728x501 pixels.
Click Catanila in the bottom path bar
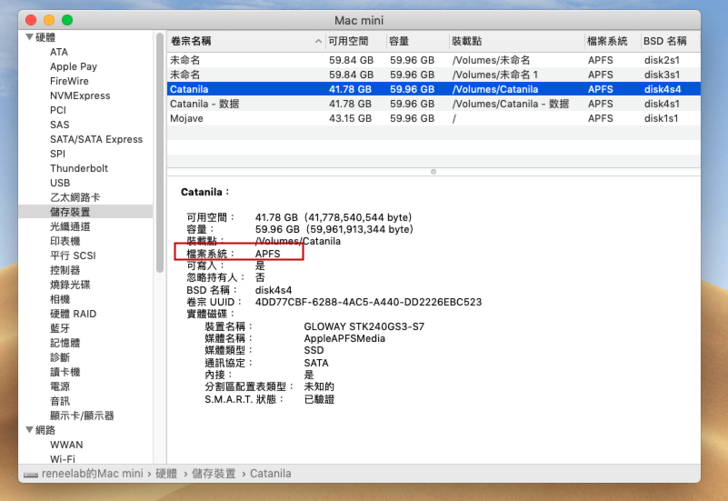(271, 474)
